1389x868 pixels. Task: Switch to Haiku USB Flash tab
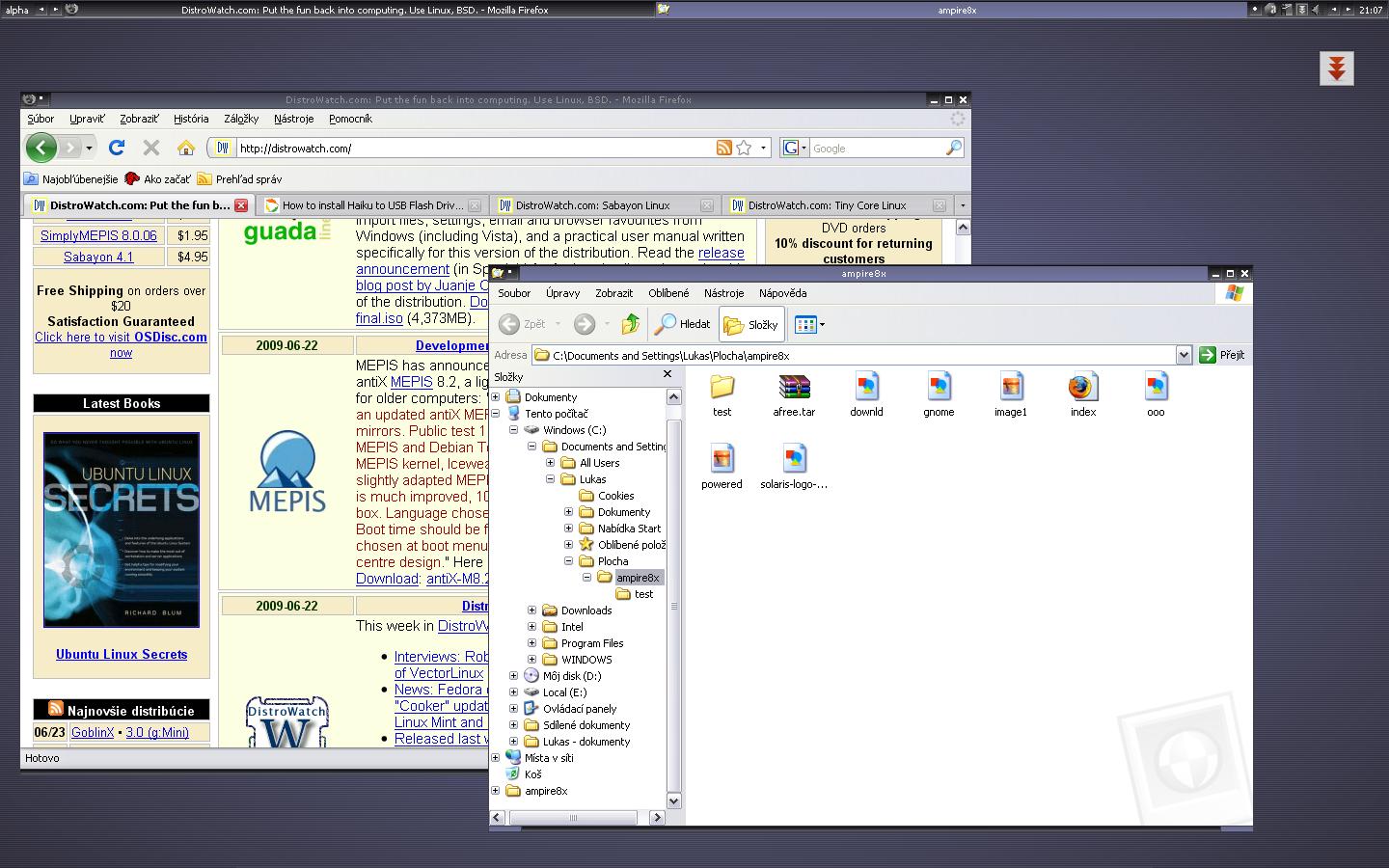point(371,205)
